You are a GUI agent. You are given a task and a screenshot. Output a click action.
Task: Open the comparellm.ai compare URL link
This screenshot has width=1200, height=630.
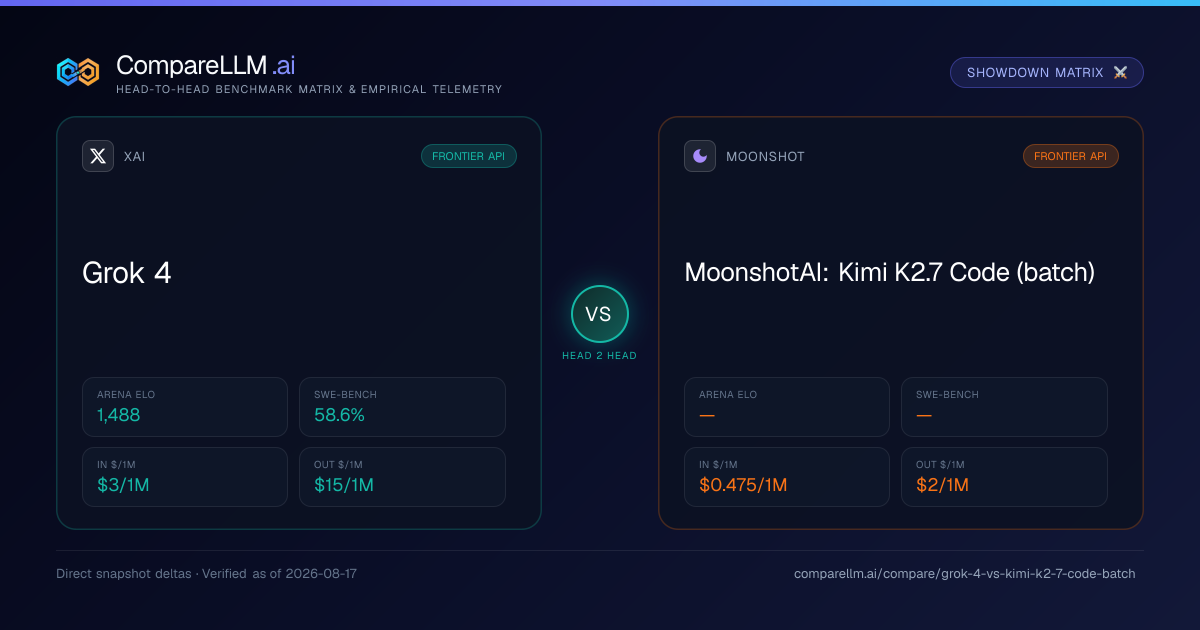click(965, 574)
